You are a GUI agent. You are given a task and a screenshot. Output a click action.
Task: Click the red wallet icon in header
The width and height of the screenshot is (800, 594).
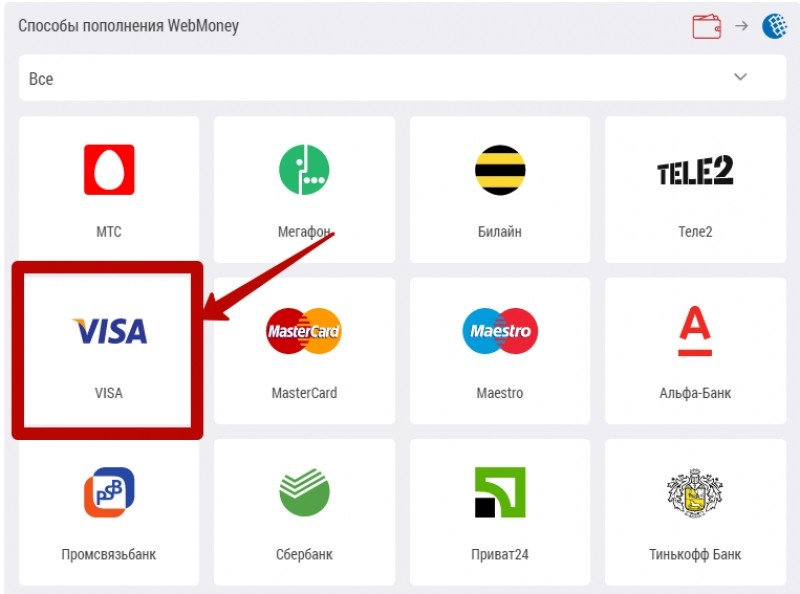(707, 26)
